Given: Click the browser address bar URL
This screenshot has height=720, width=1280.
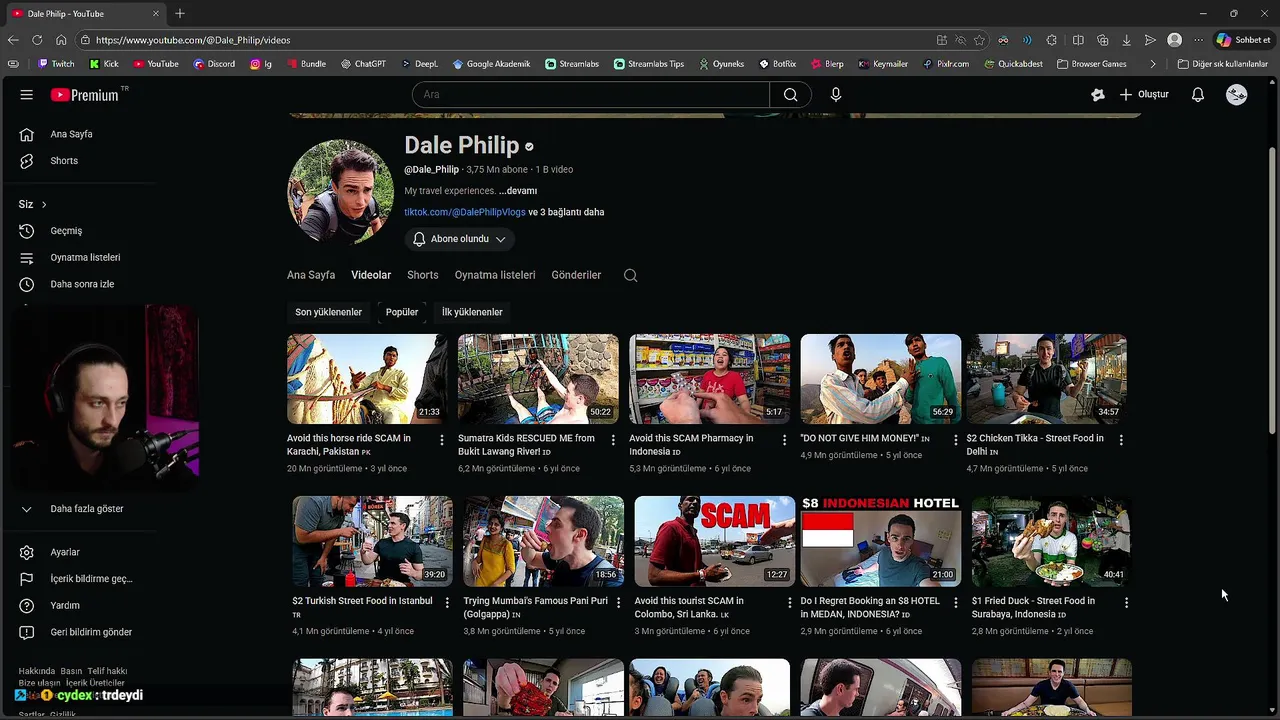Looking at the screenshot, I should click(193, 40).
